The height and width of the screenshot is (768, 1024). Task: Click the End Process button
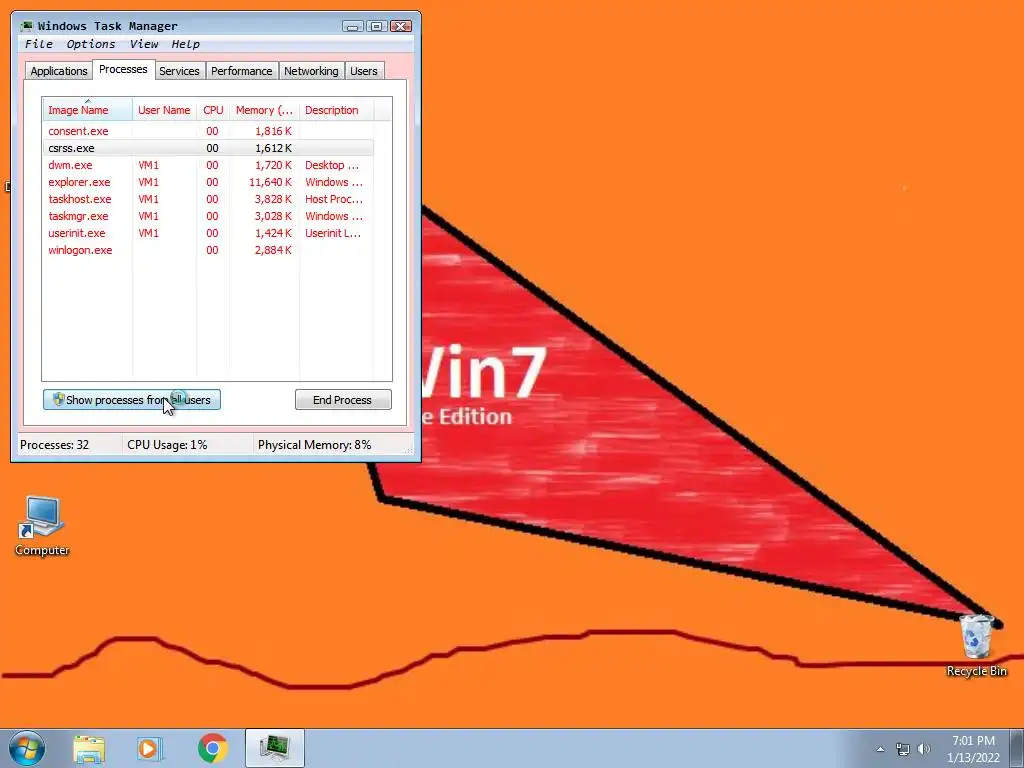pyautogui.click(x=343, y=400)
